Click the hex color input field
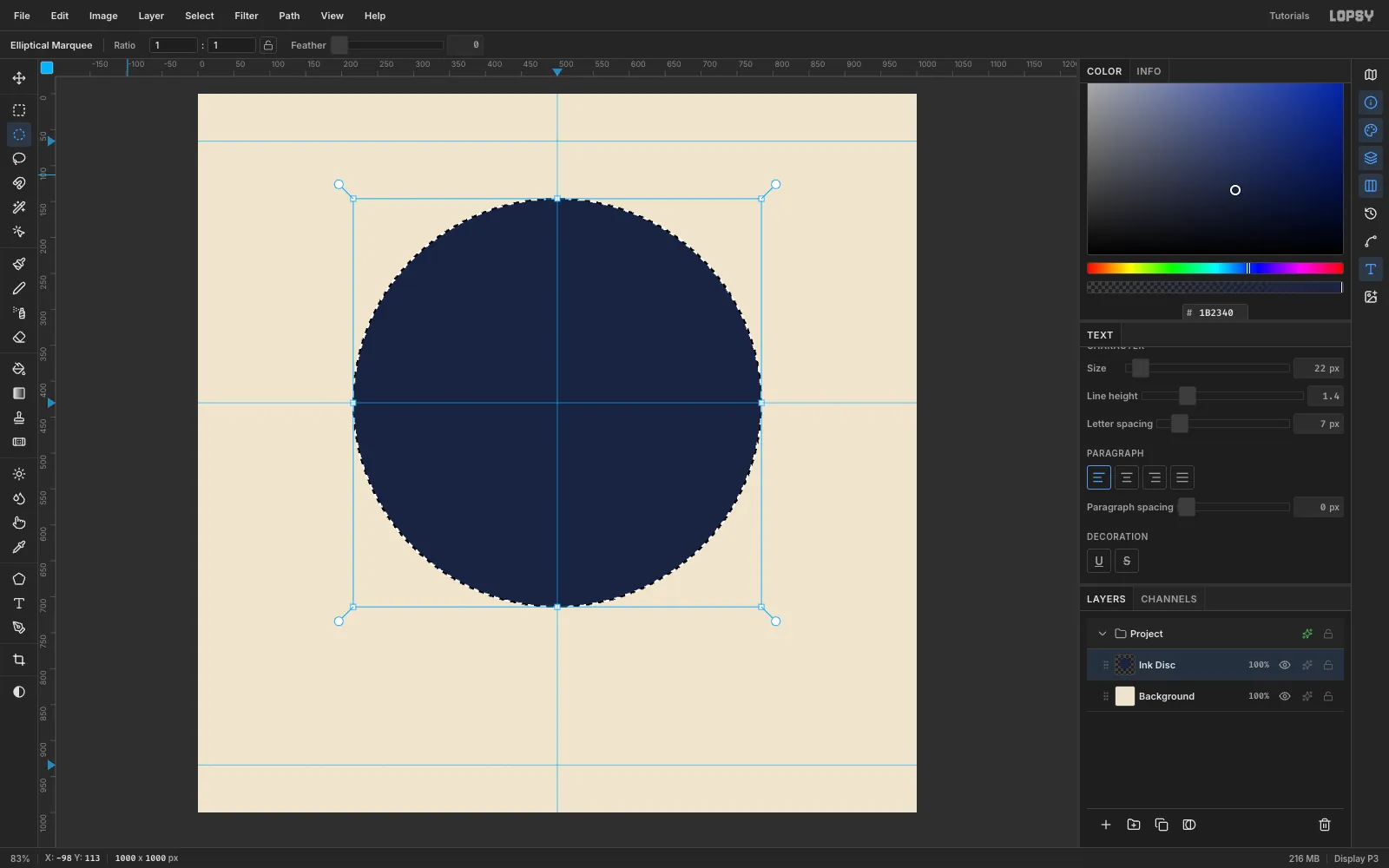The image size is (1389, 868). click(1215, 312)
